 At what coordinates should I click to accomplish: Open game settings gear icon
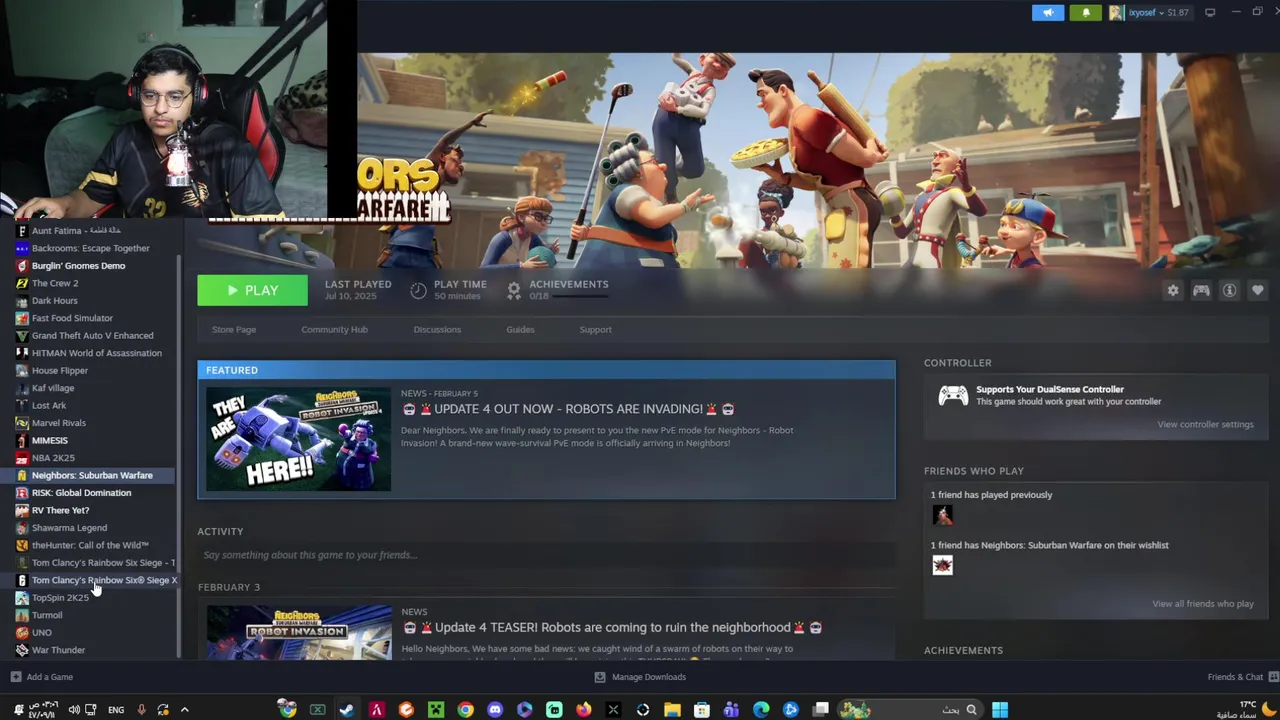tap(1173, 291)
